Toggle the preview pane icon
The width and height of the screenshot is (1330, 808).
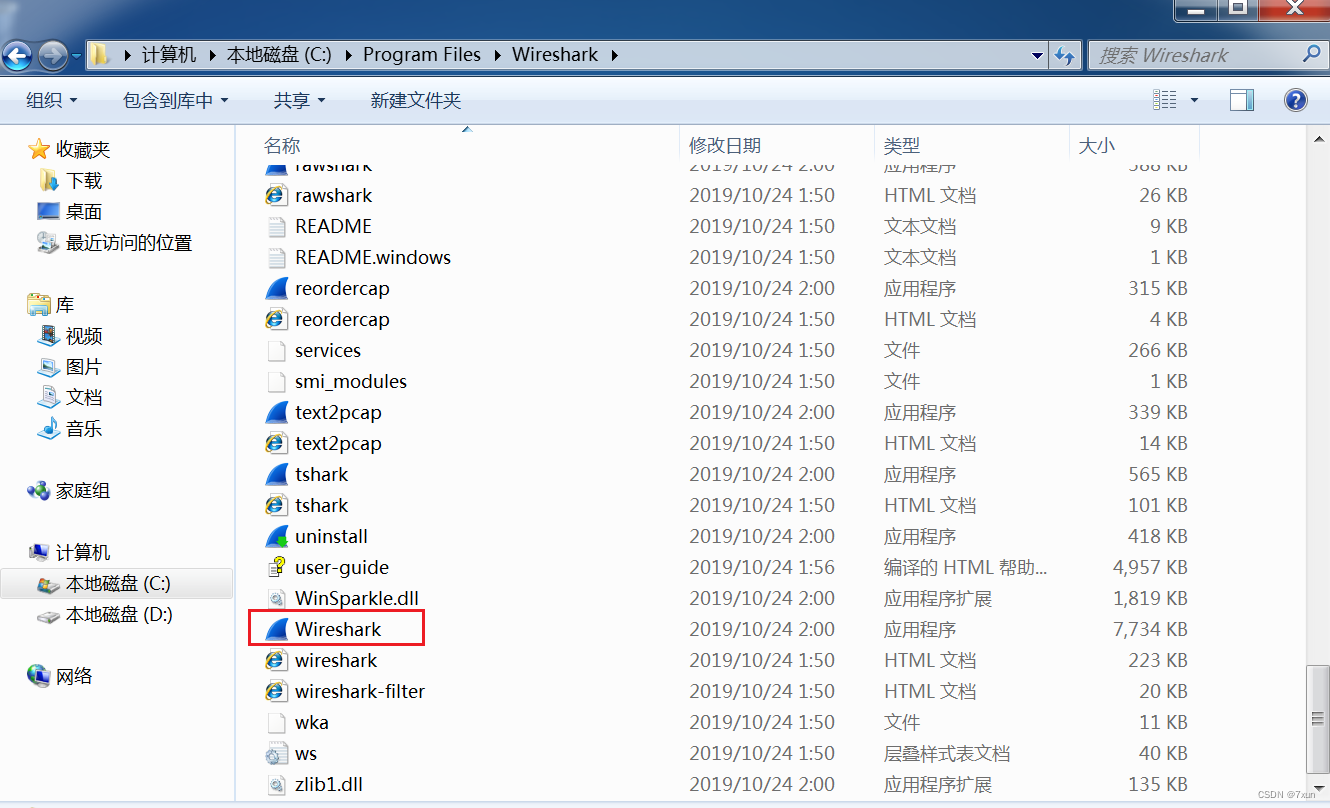(1242, 100)
